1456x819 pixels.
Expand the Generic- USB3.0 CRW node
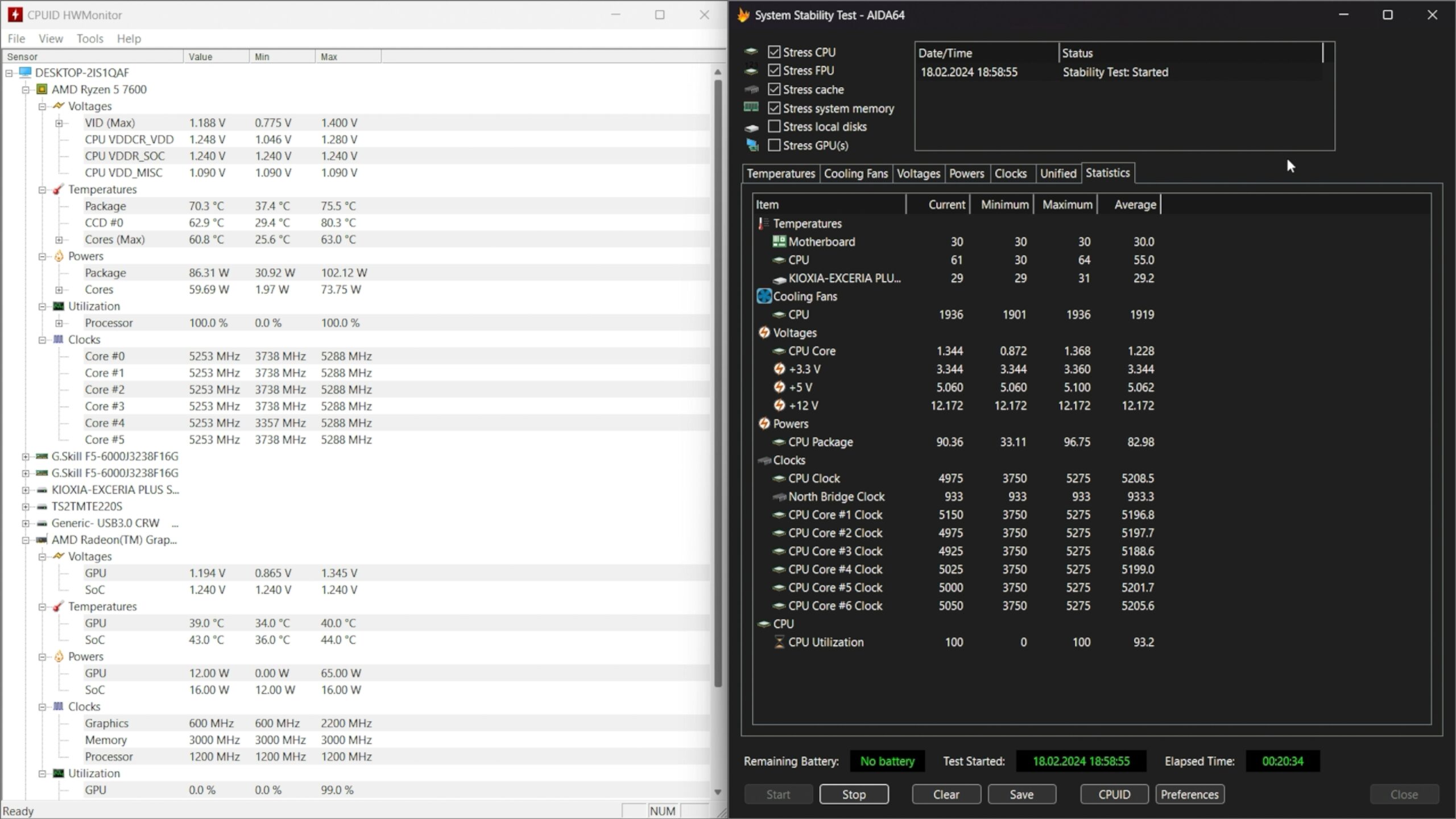26,523
